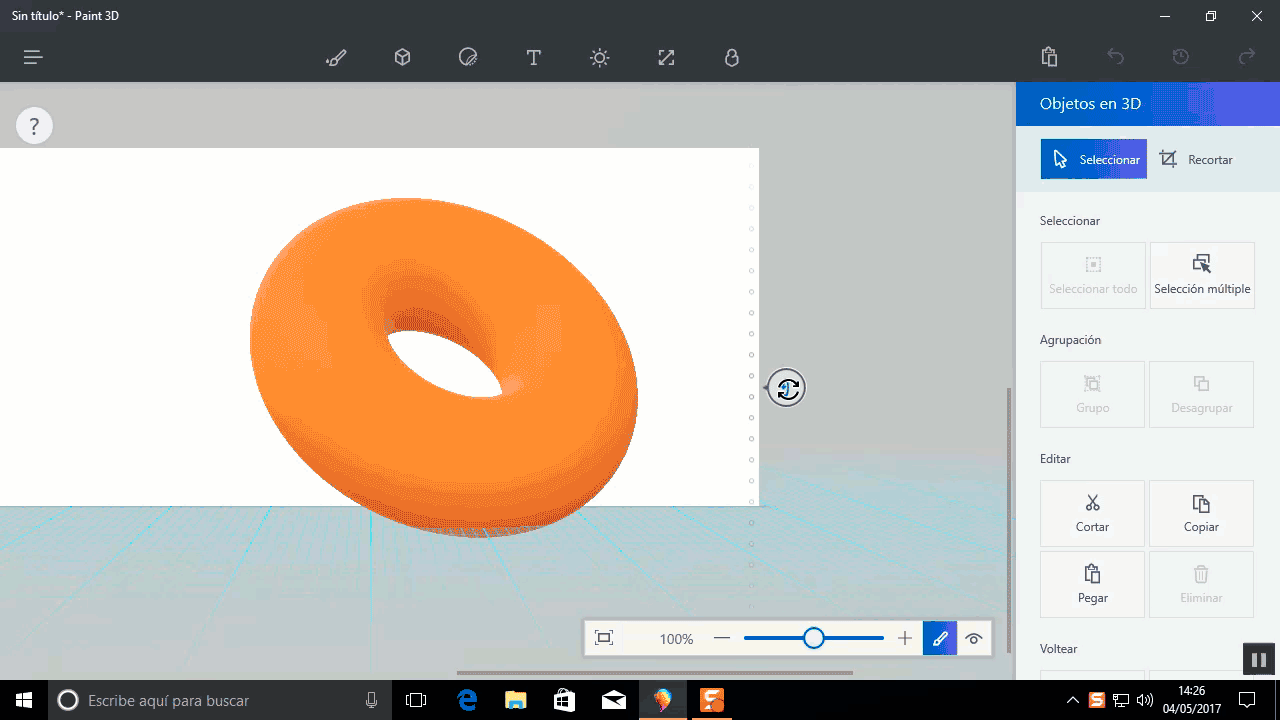Click the Paste icon in the top bar
The width and height of the screenshot is (1280, 720).
pyautogui.click(x=1049, y=57)
